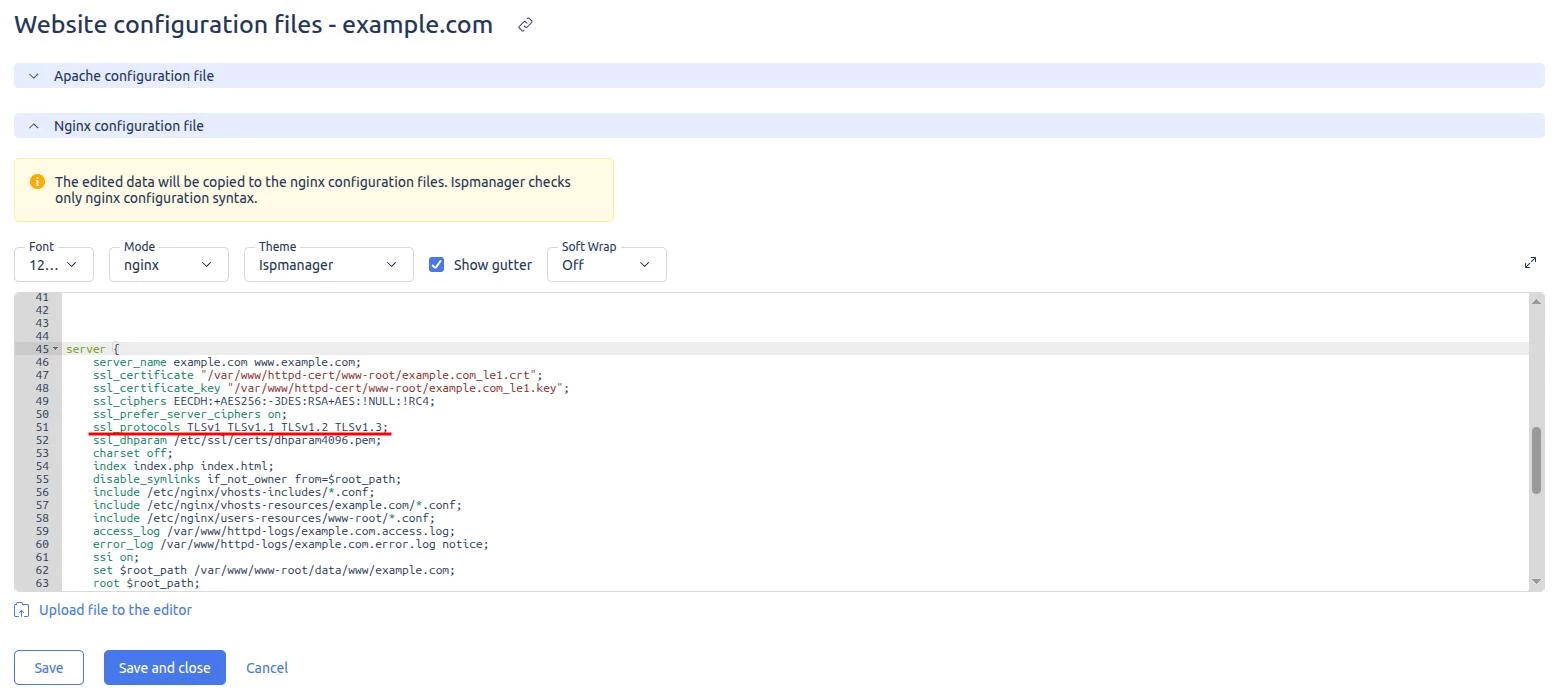Open the Soft Wrap dropdown

tap(606, 265)
